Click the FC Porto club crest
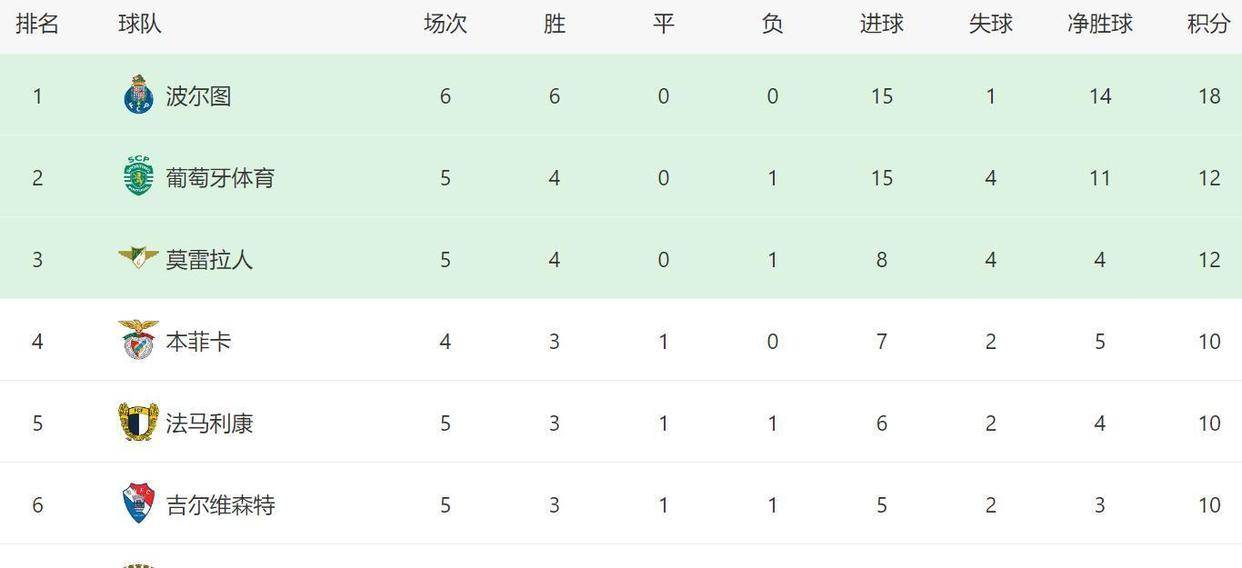 138,95
